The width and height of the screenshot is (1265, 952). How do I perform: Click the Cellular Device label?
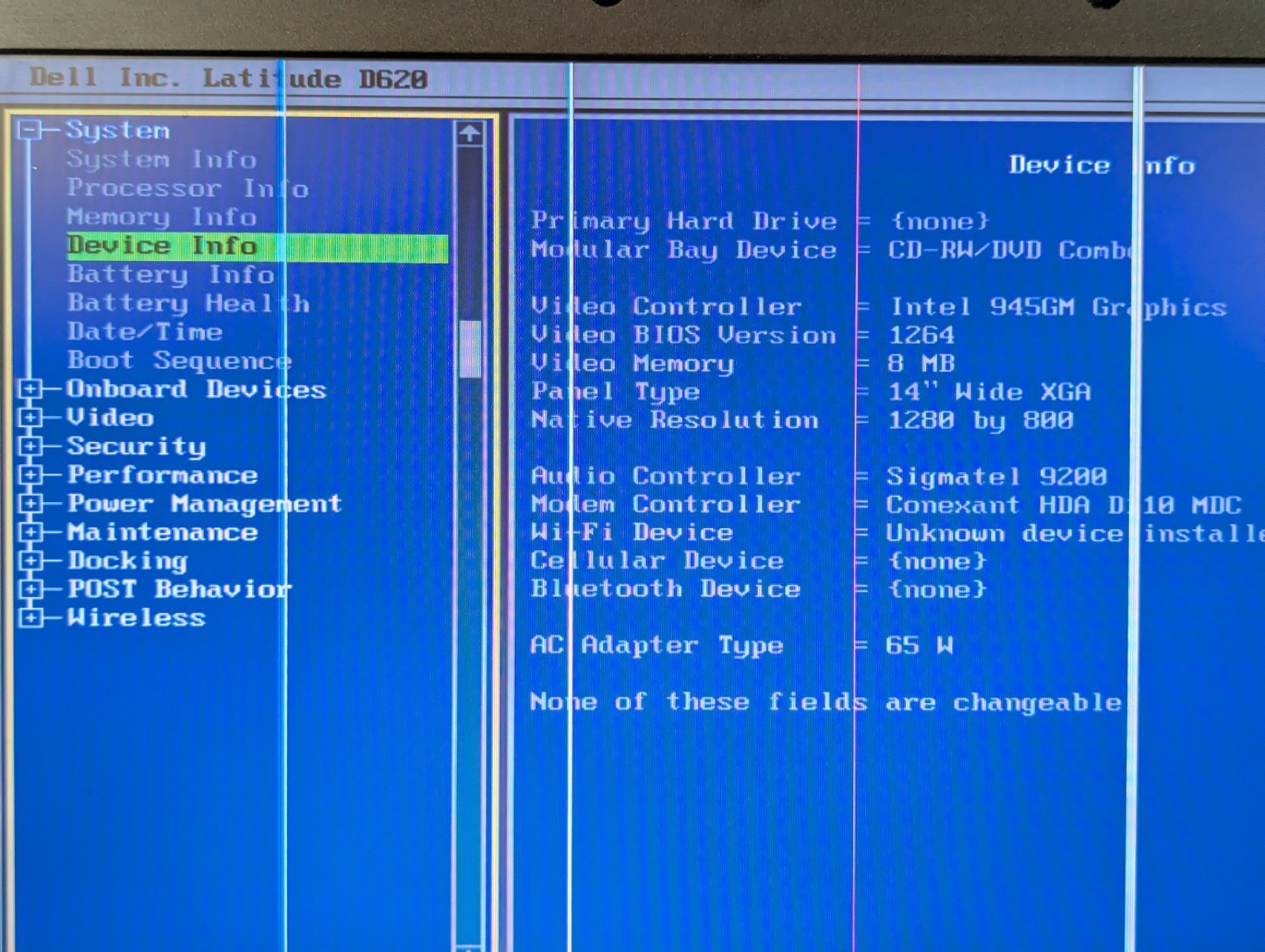click(x=657, y=561)
